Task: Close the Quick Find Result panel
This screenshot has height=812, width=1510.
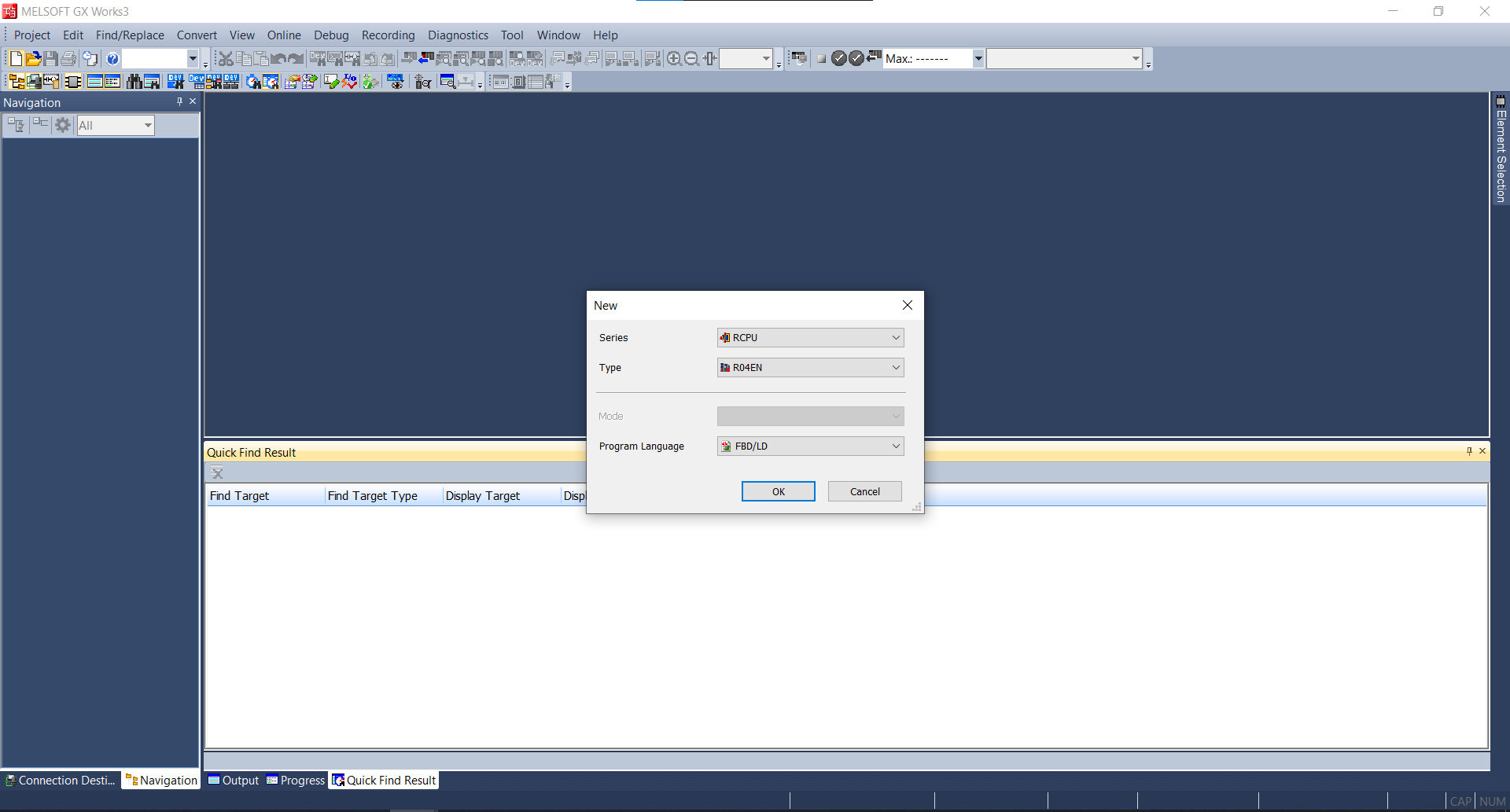Action: [x=1482, y=451]
